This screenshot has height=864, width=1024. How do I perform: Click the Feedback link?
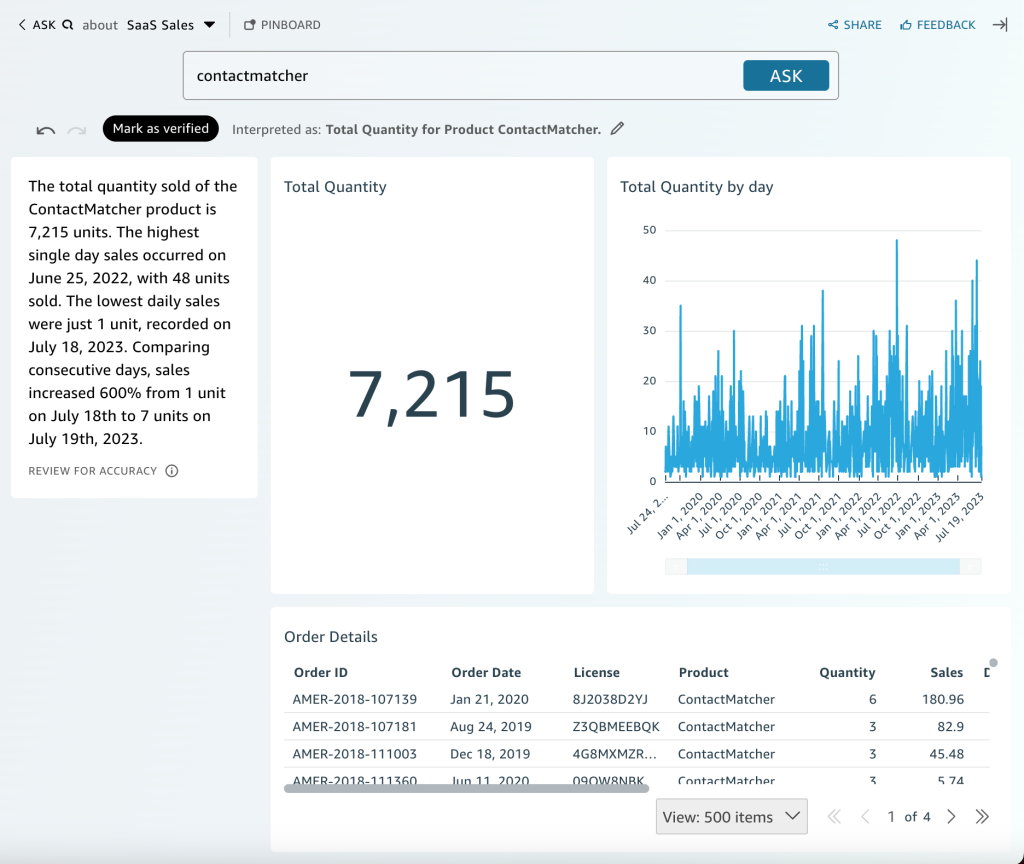(937, 25)
